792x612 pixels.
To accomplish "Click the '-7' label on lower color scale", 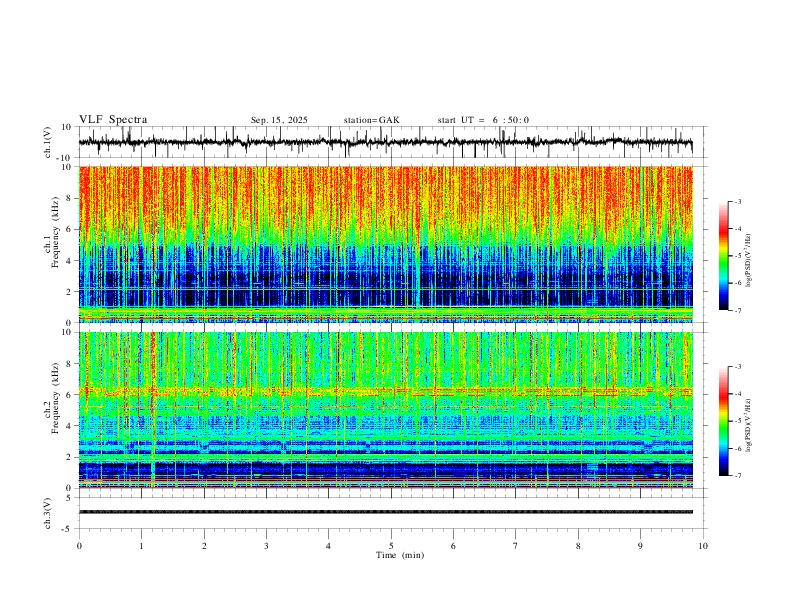I will 738,476.
